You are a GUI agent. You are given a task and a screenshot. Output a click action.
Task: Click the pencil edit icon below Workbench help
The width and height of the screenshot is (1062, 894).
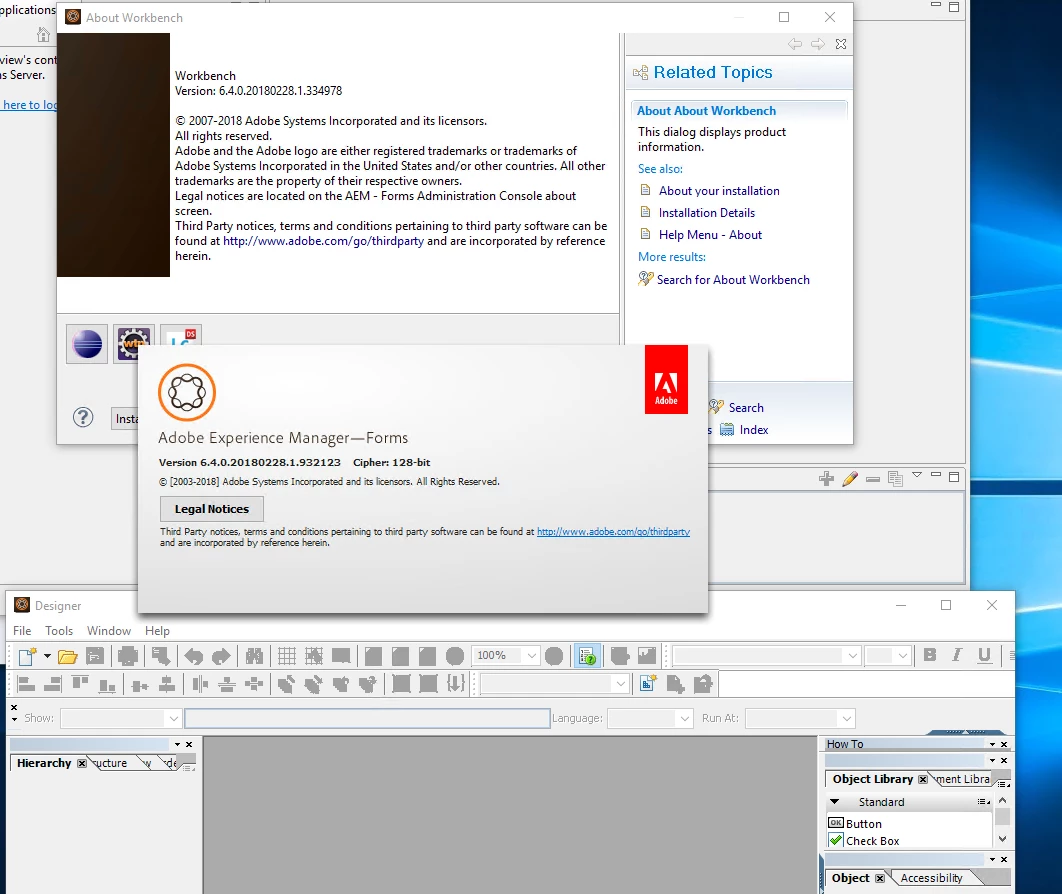pyautogui.click(x=850, y=479)
